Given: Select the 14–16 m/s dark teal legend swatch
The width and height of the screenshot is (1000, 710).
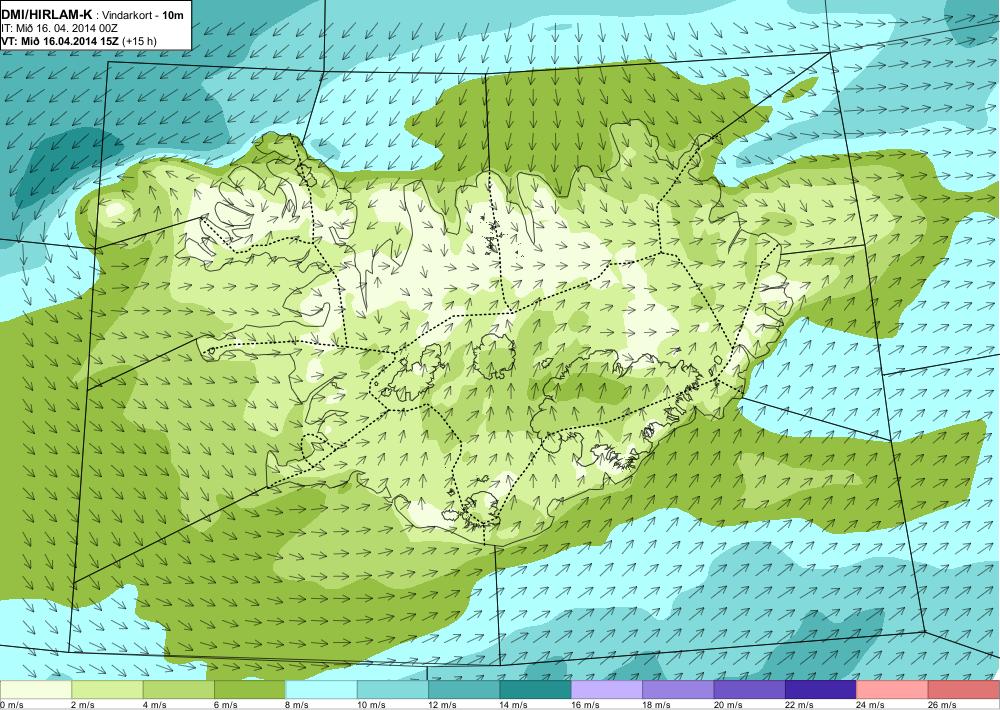Looking at the screenshot, I should click(536, 690).
